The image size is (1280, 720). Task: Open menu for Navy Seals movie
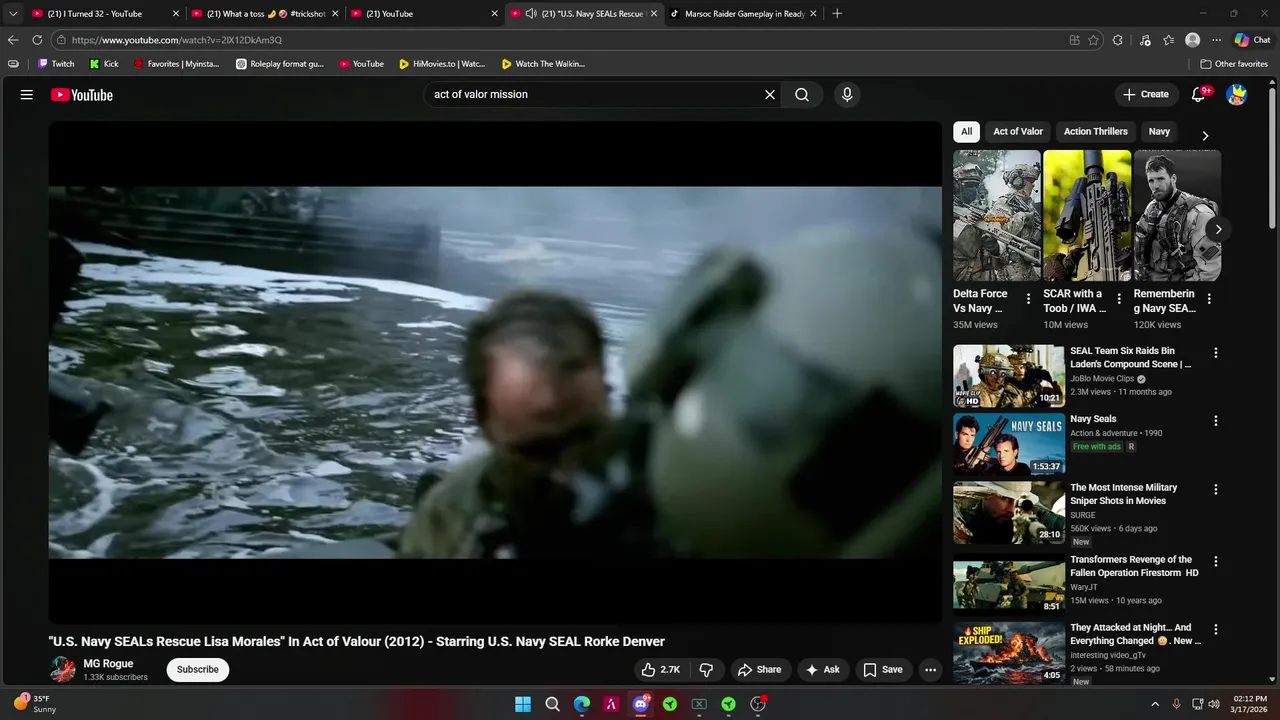(1216, 421)
